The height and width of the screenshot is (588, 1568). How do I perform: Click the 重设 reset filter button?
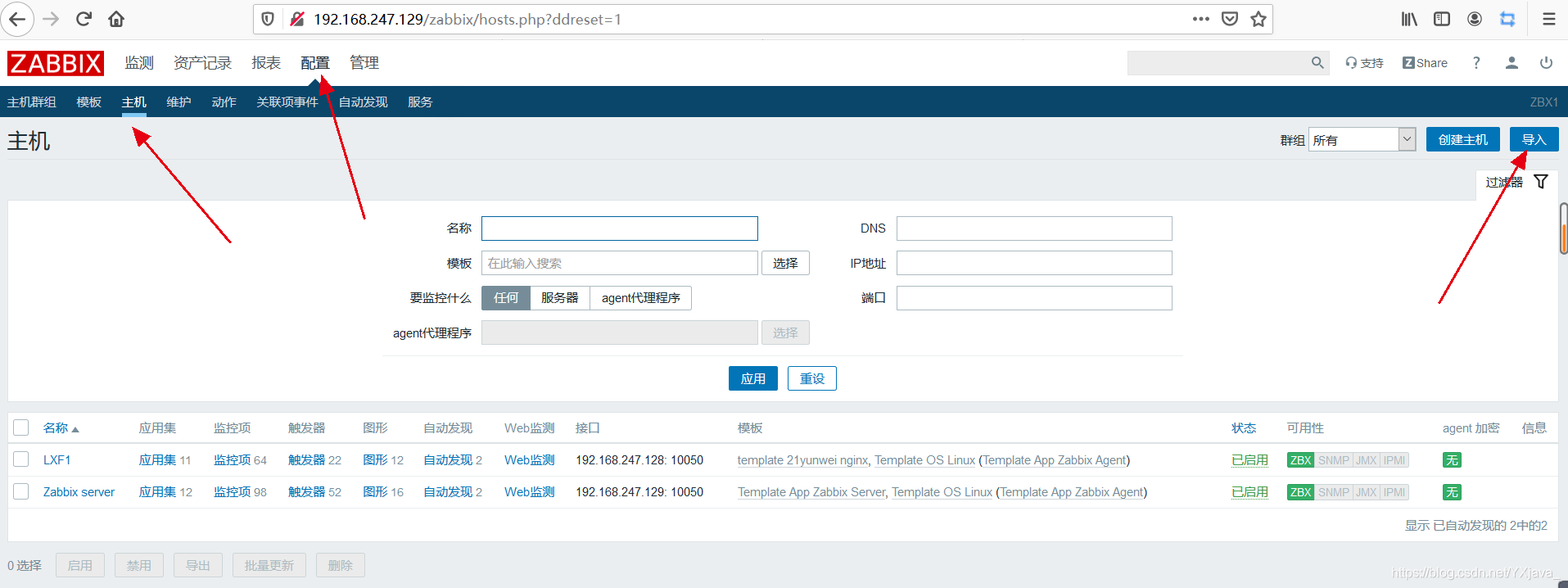click(812, 378)
